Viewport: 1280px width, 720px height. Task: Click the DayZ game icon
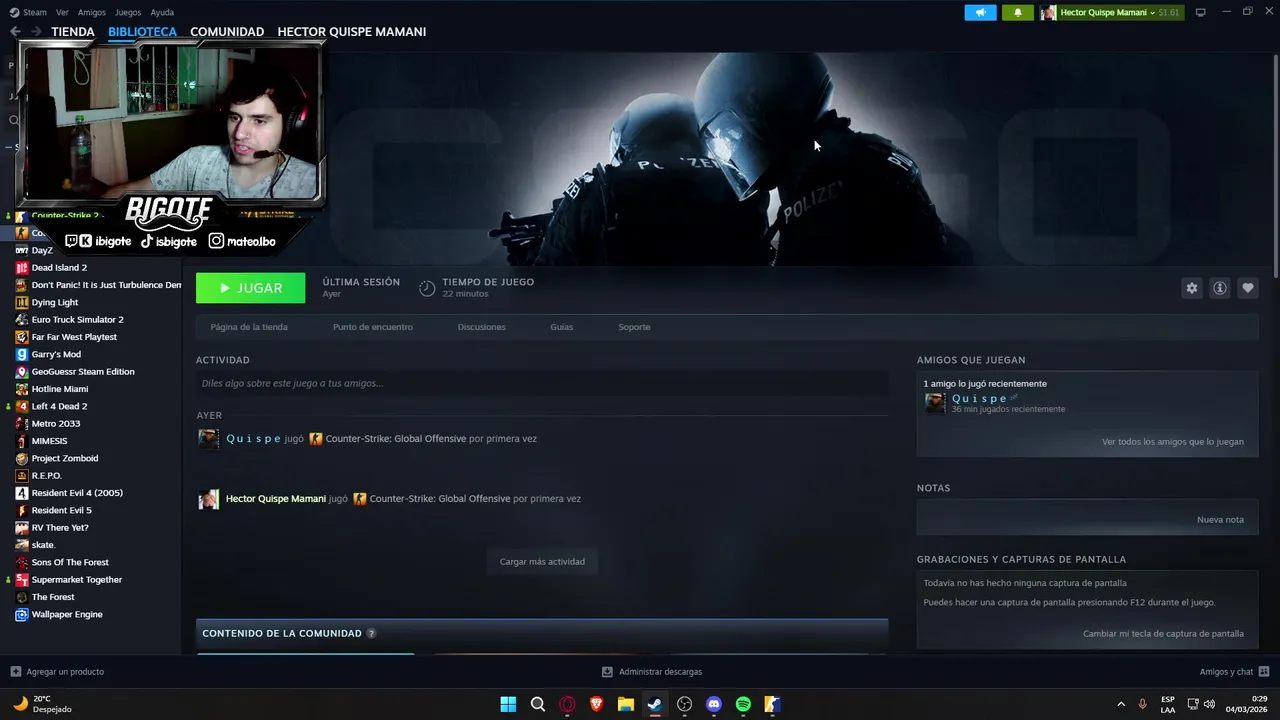(22, 250)
